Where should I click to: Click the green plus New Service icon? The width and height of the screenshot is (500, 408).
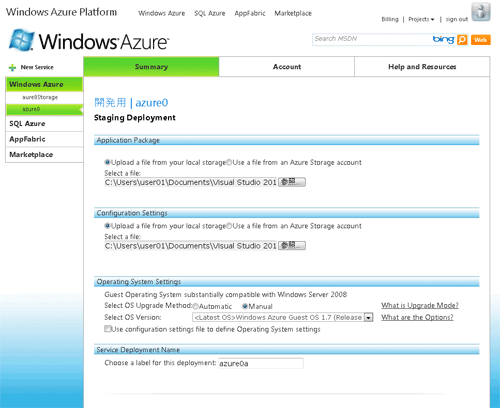[x=12, y=68]
